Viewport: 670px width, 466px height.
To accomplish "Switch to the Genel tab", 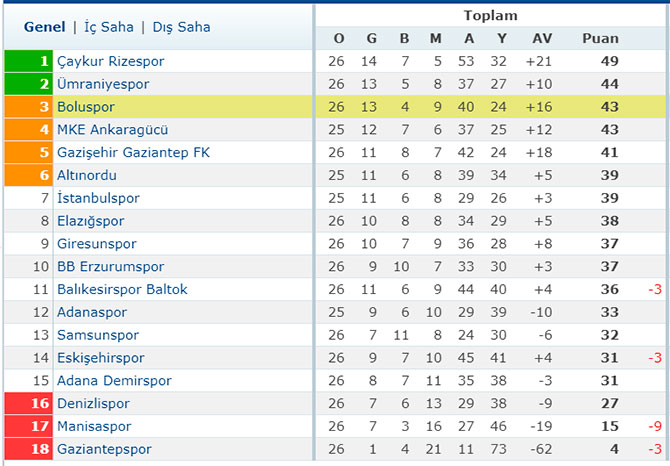I will click(44, 27).
